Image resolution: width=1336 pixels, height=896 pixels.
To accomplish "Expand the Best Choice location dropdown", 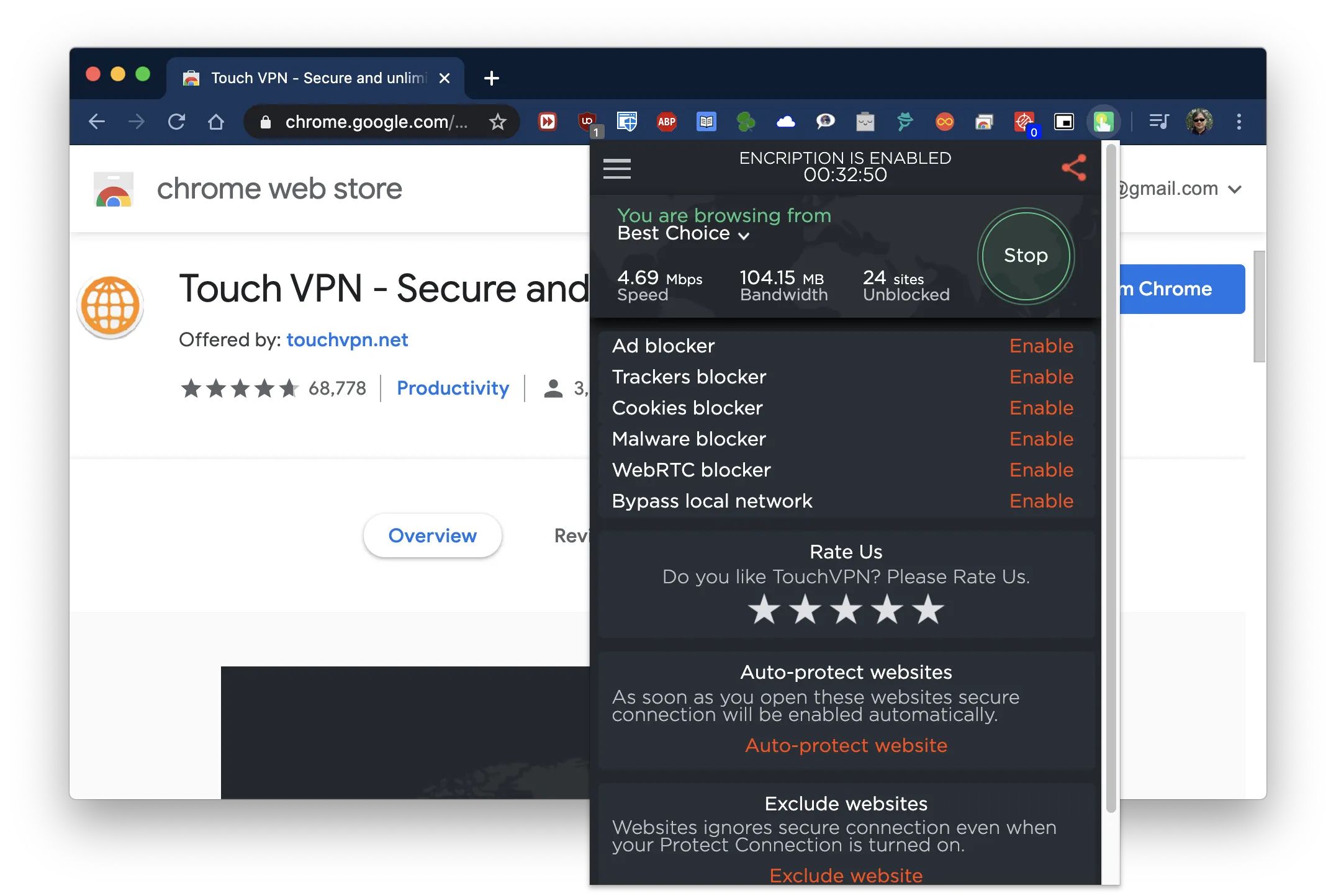I will pyautogui.click(x=684, y=233).
